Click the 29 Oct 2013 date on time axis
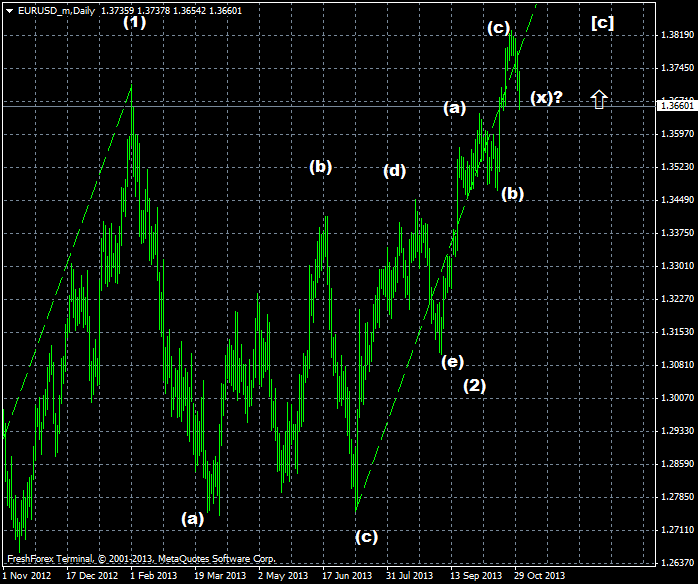698x584 pixels. [540, 576]
